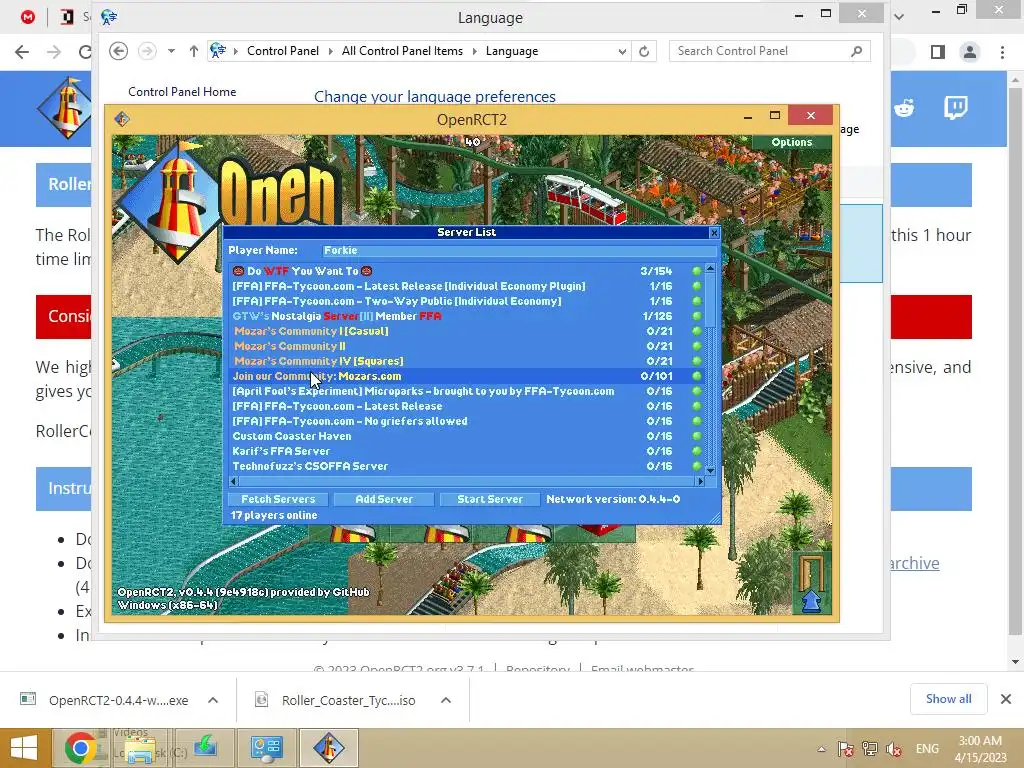
Task: Expand the address bar history dropdown
Action: pyautogui.click(x=622, y=52)
